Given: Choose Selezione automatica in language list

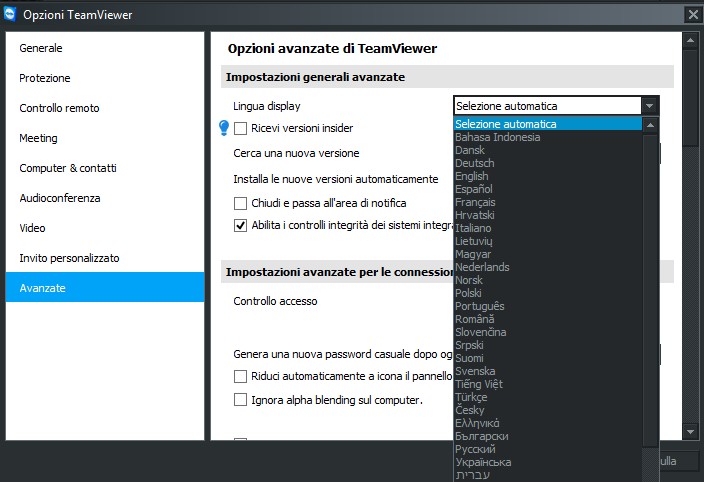Looking at the screenshot, I should pos(548,124).
